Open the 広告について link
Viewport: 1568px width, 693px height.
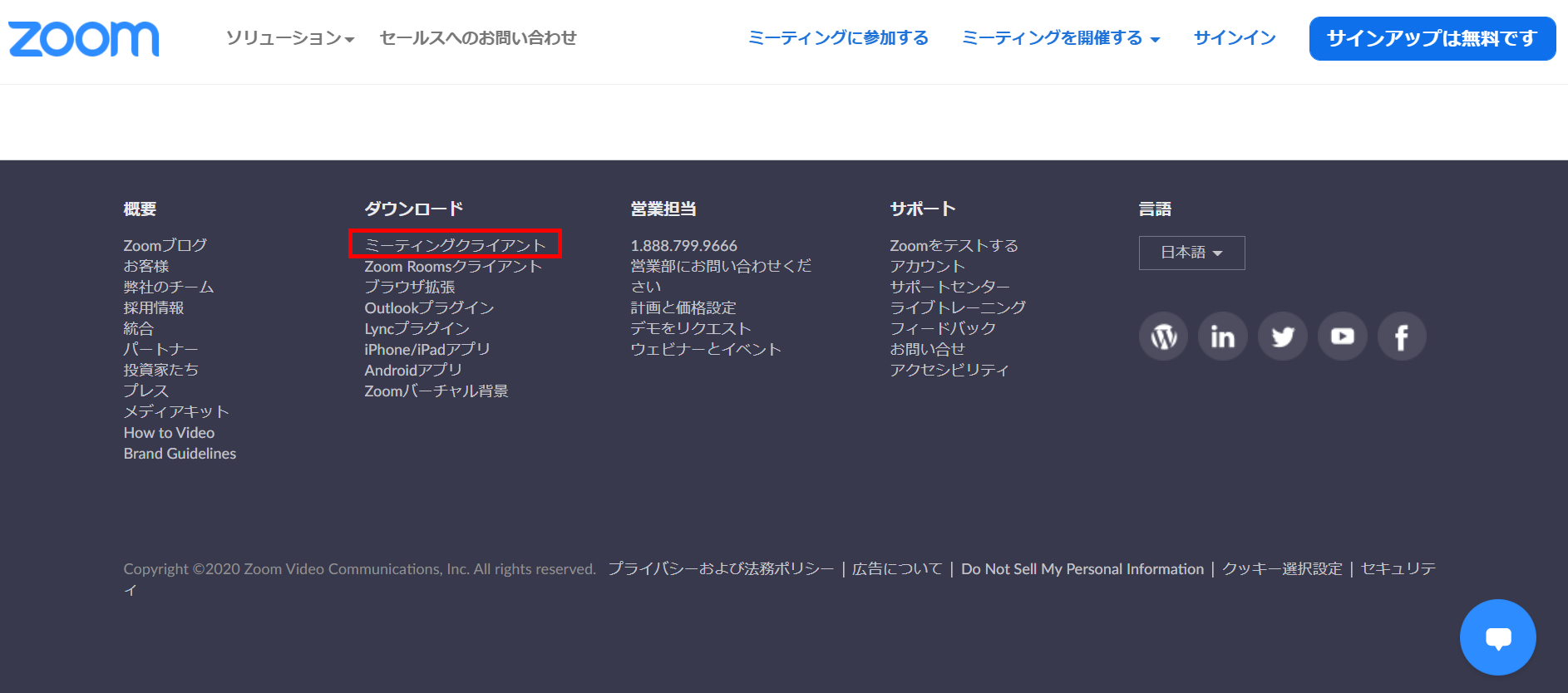897,568
